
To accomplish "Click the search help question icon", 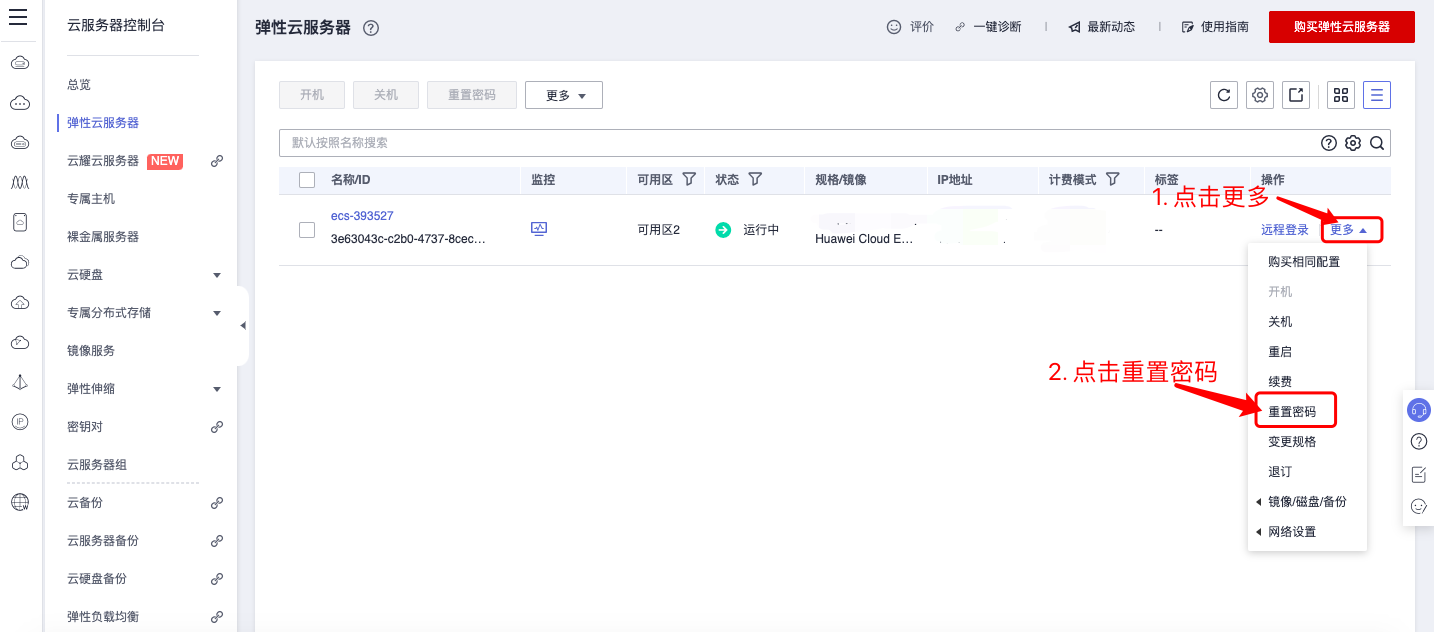I will (x=1329, y=143).
